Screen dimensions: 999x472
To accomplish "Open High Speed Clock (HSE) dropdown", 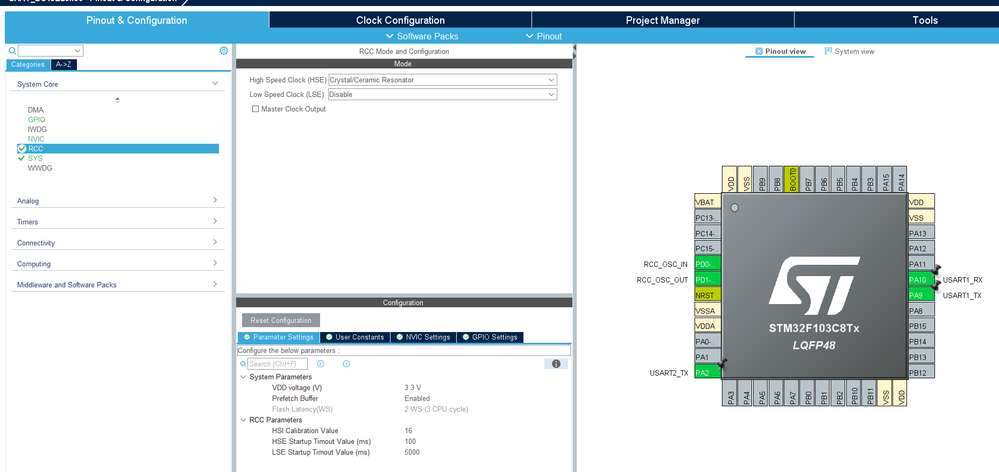I will 443,80.
